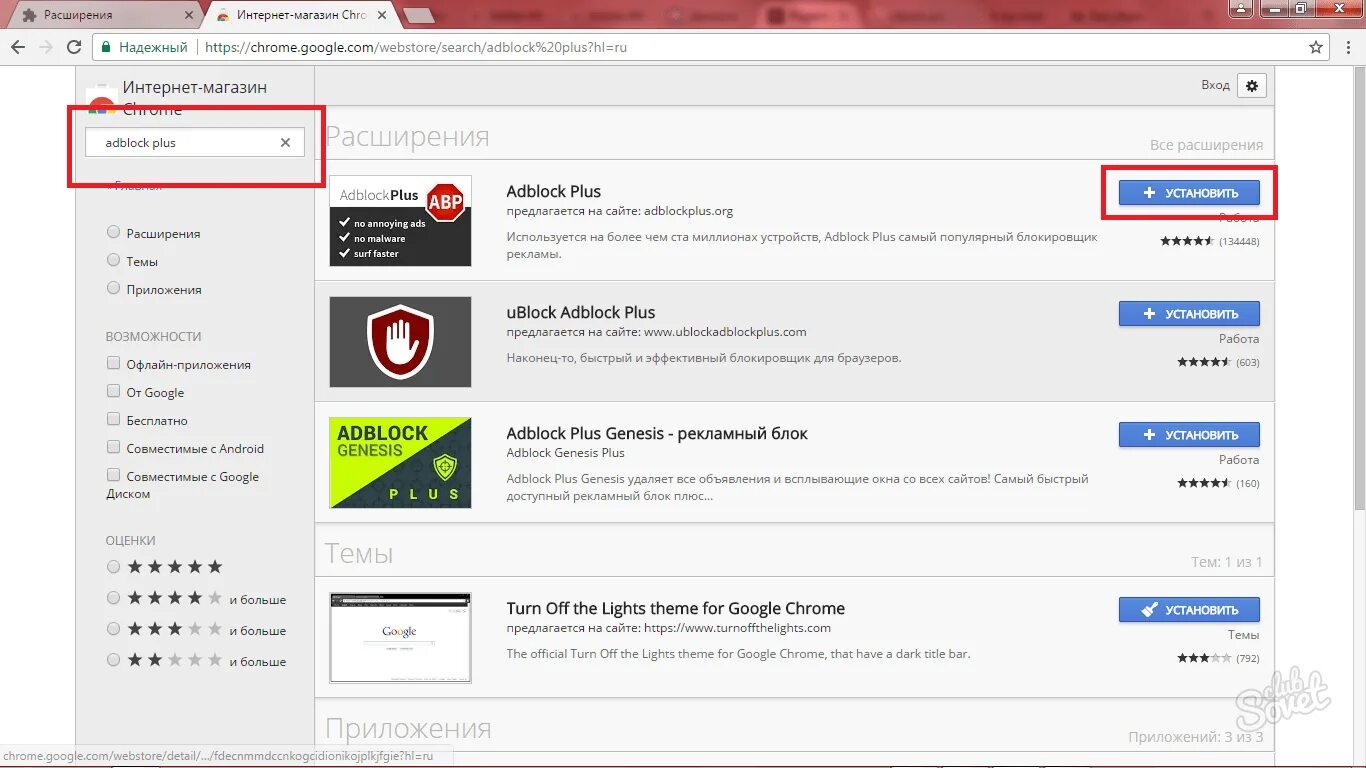Open uBlock Adblock Plus hand icon thumbnail

(x=400, y=342)
